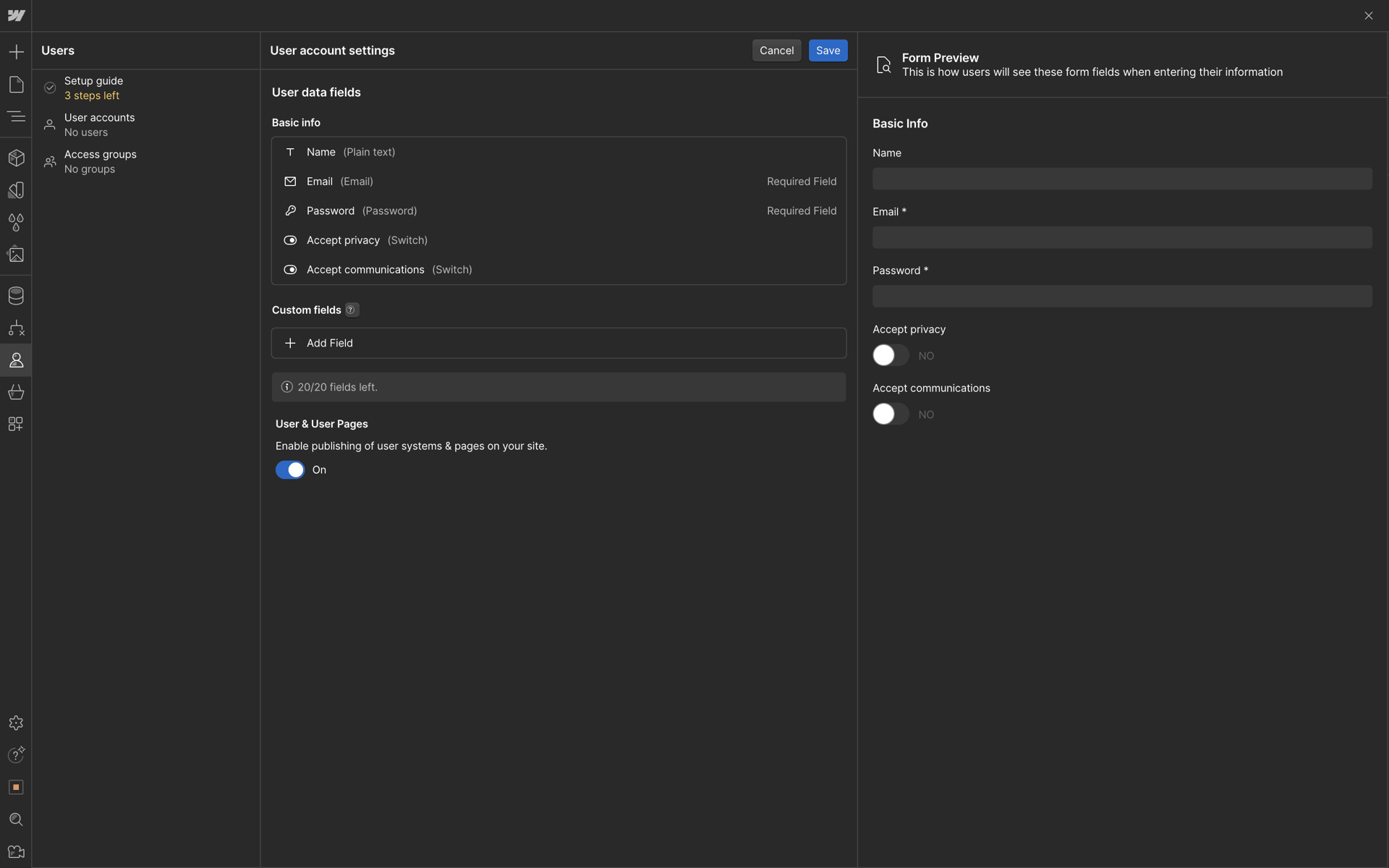The width and height of the screenshot is (1389, 868).
Task: Click the Name preview input field
Action: pos(1122,179)
